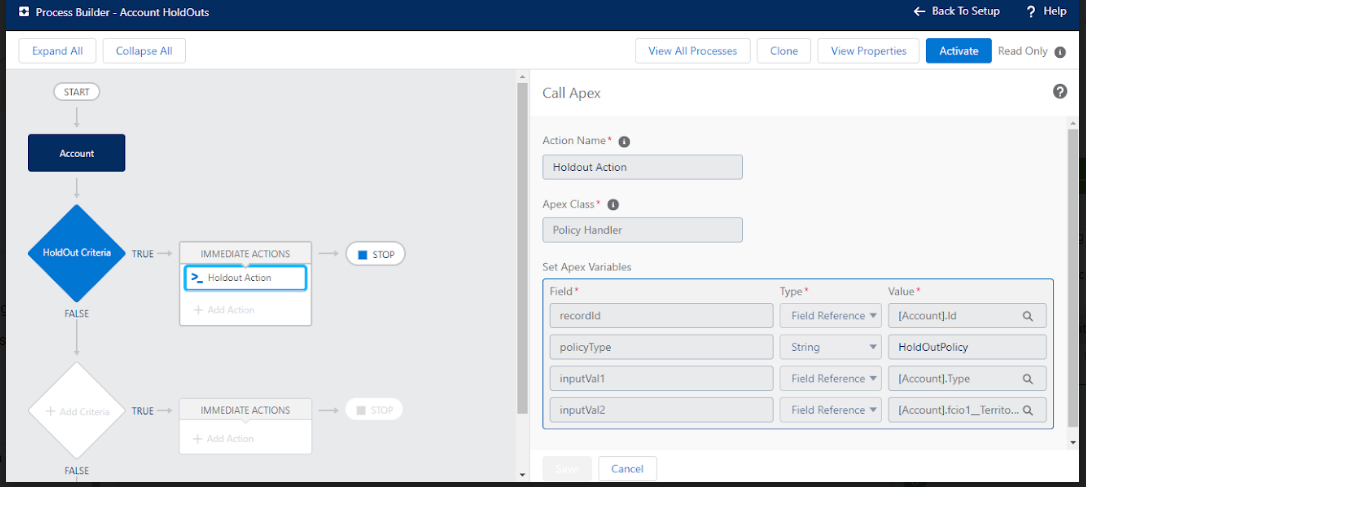
Task: Open Type dropdown for recordId row
Action: click(831, 316)
